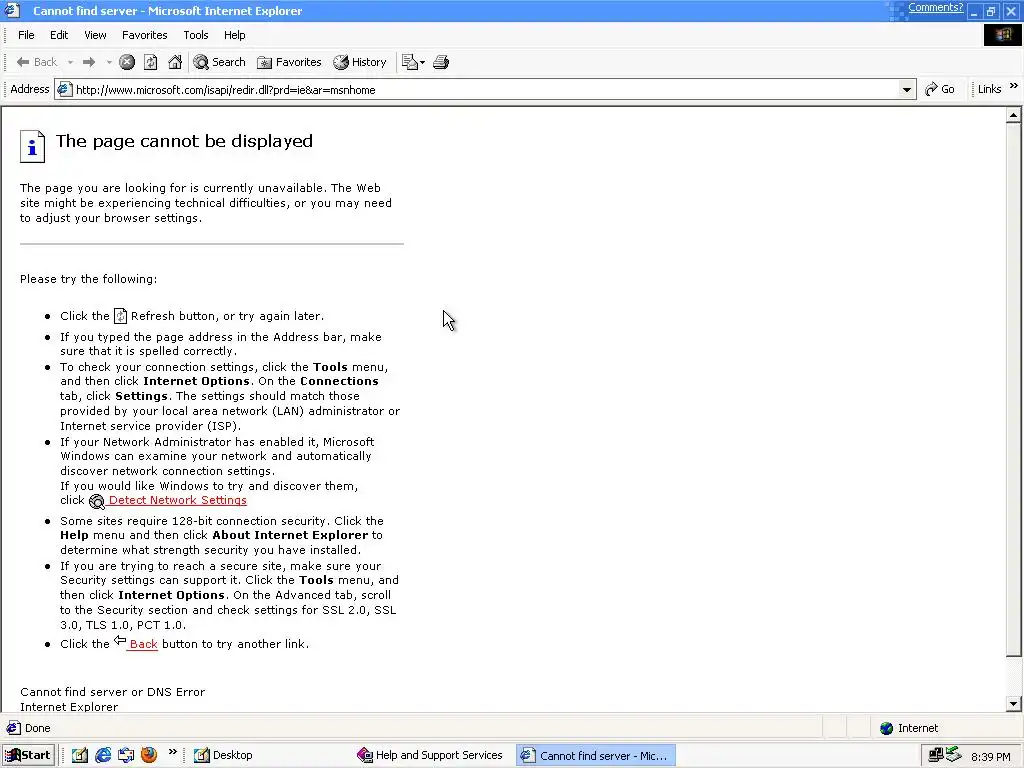Expand the Address bar dropdown list
This screenshot has height=768, width=1024.
click(906, 90)
